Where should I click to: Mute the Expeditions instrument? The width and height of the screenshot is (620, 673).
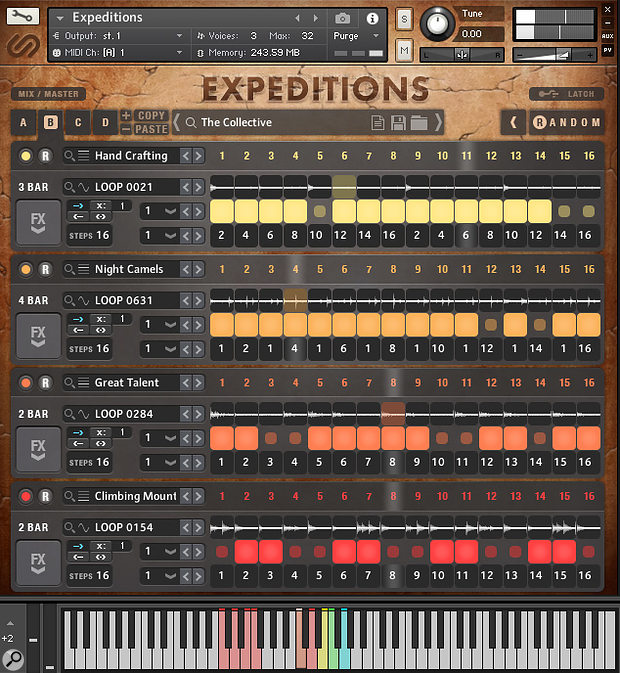click(x=404, y=51)
